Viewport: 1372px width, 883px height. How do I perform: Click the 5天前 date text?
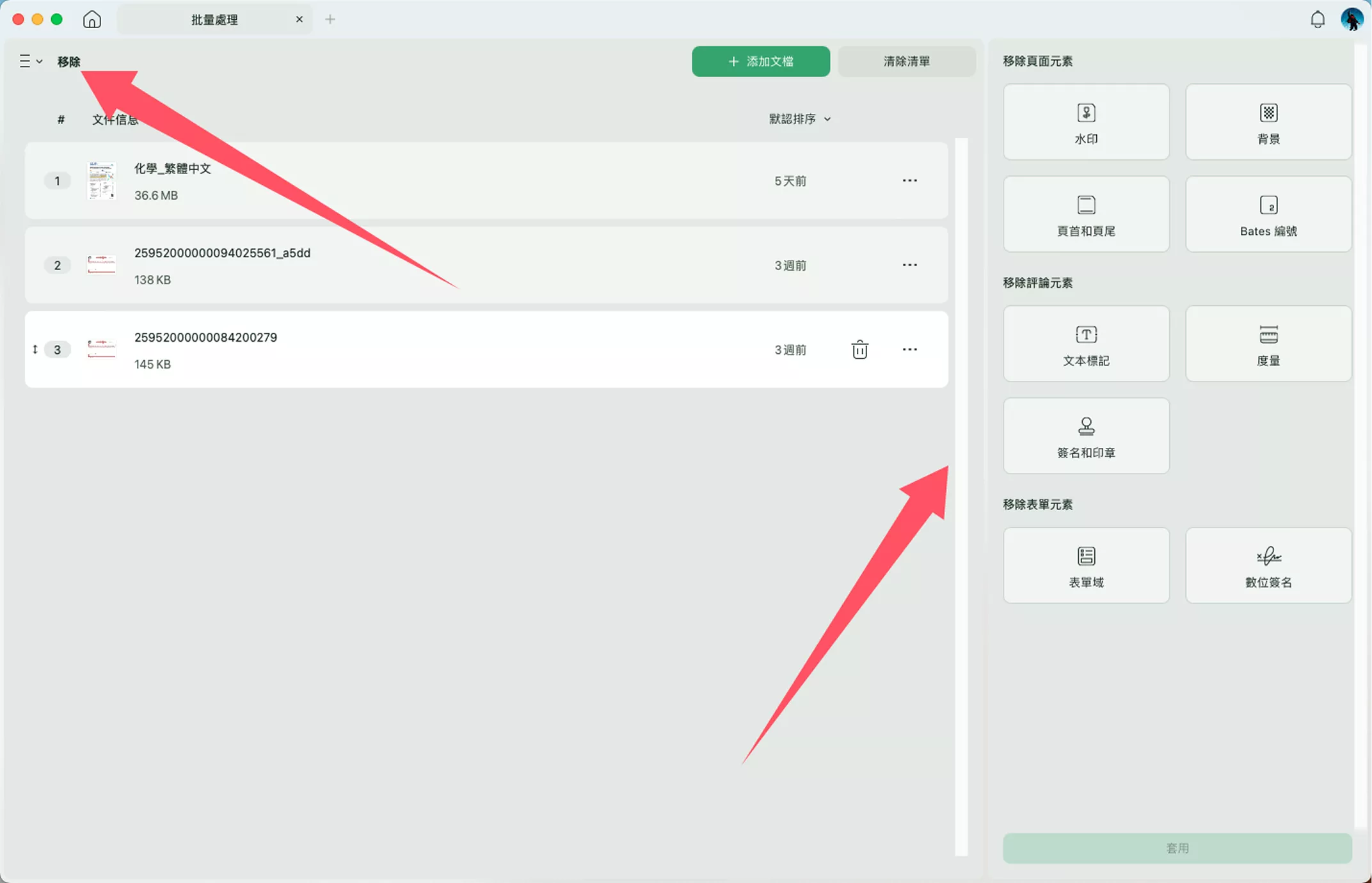click(790, 181)
